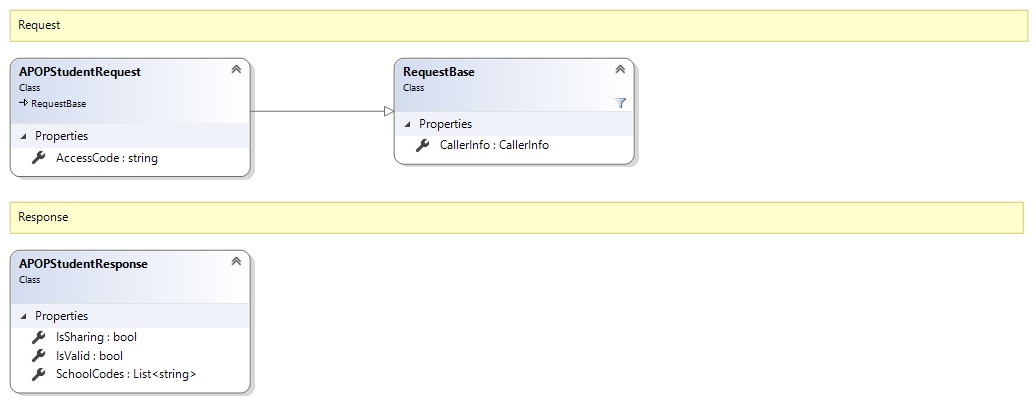Screen dimensions: 1036x402
Task: Select the CallerInfo : CallerInfo property
Action: [x=494, y=145]
